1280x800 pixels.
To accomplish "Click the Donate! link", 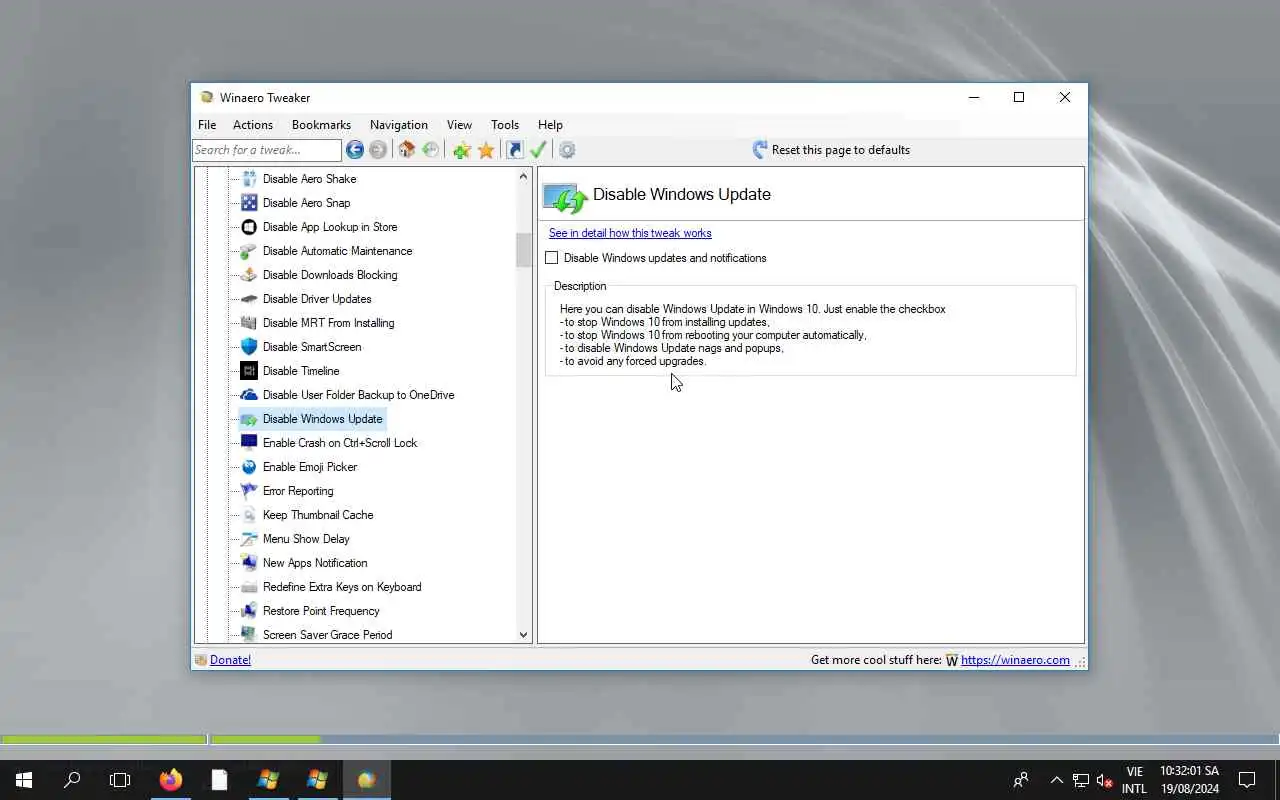I will pyautogui.click(x=230, y=660).
